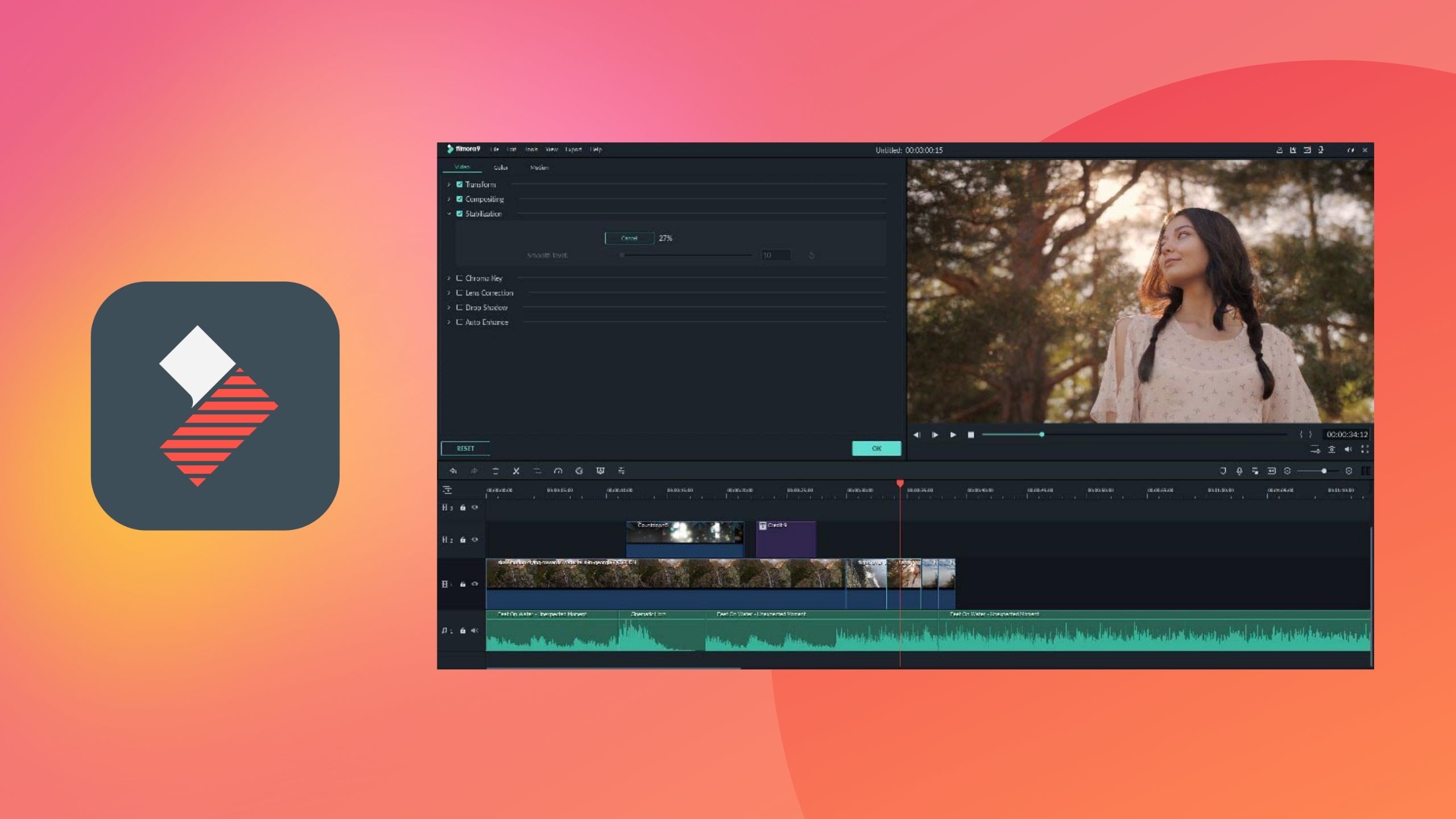Screen dimensions: 1456x819
Task: Click the Smooth level slider
Action: tap(686, 255)
